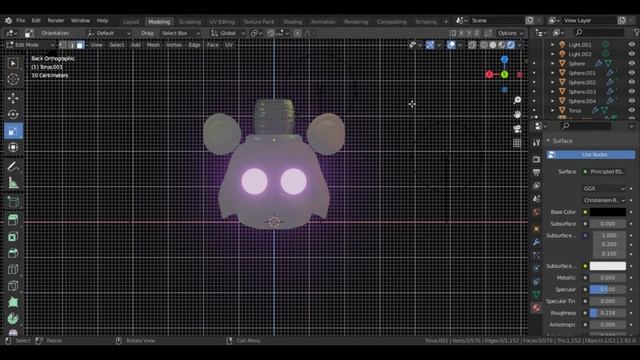Activate the Move tool
The height and width of the screenshot is (360, 640).
tap(13, 98)
